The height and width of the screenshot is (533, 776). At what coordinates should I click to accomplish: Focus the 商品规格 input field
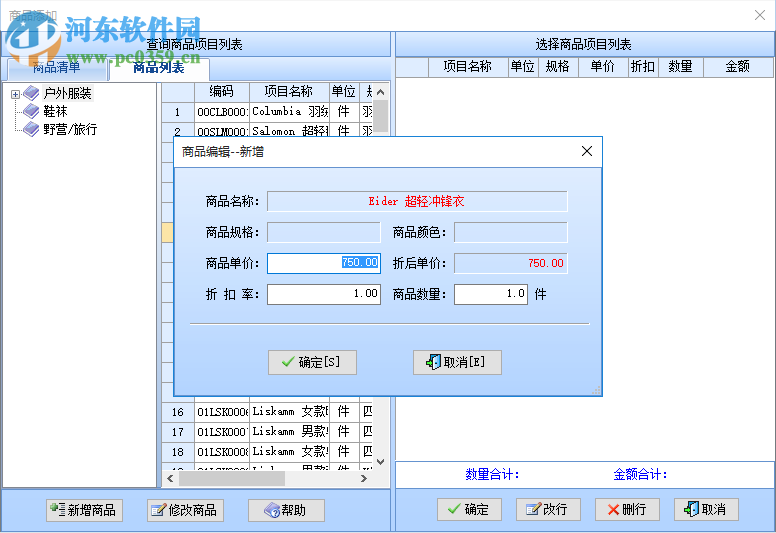[x=324, y=232]
